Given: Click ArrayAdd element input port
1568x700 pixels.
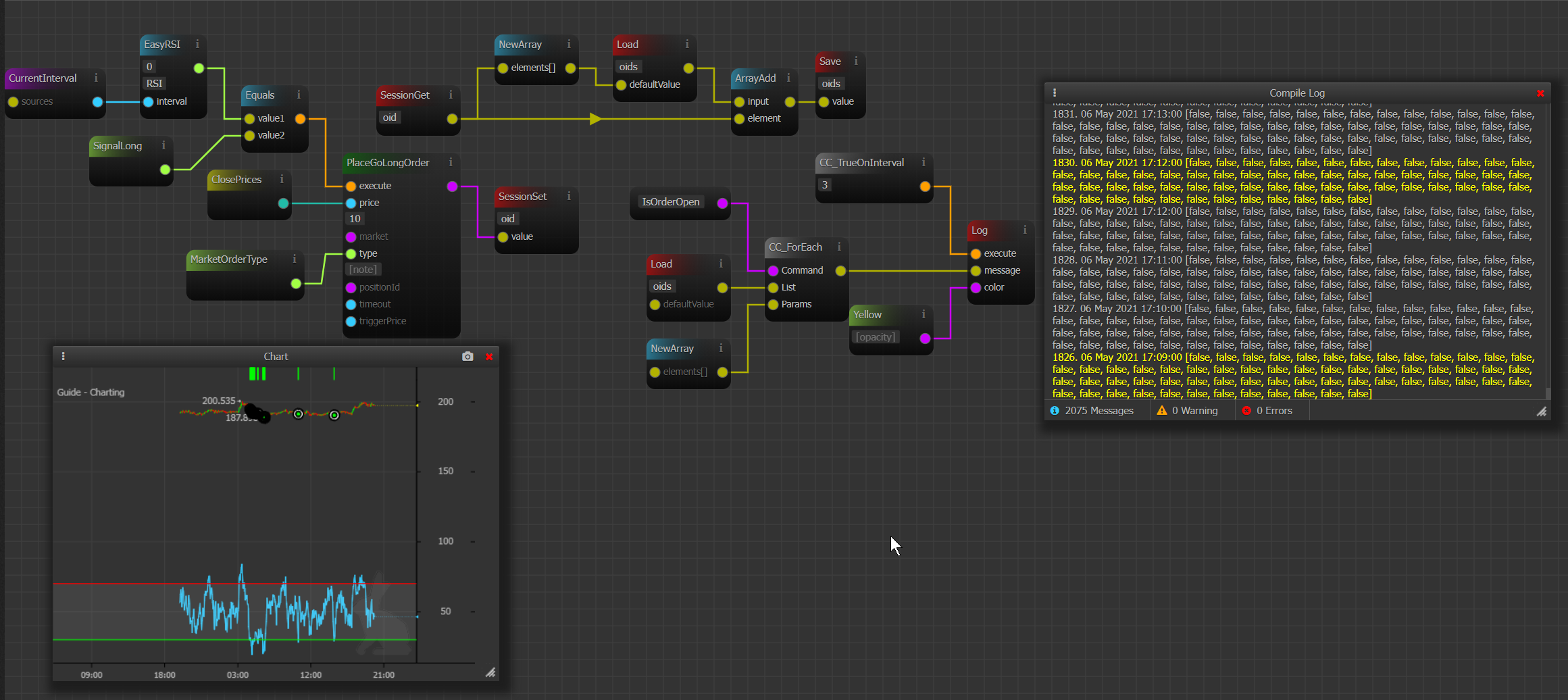Looking at the screenshot, I should (x=739, y=119).
